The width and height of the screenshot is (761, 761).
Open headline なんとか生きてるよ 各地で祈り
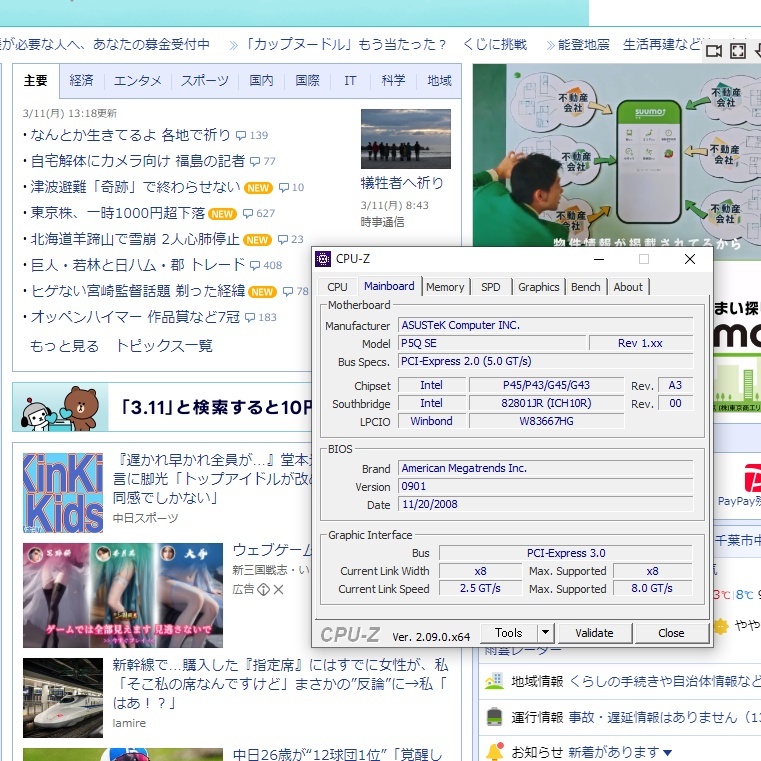click(131, 135)
